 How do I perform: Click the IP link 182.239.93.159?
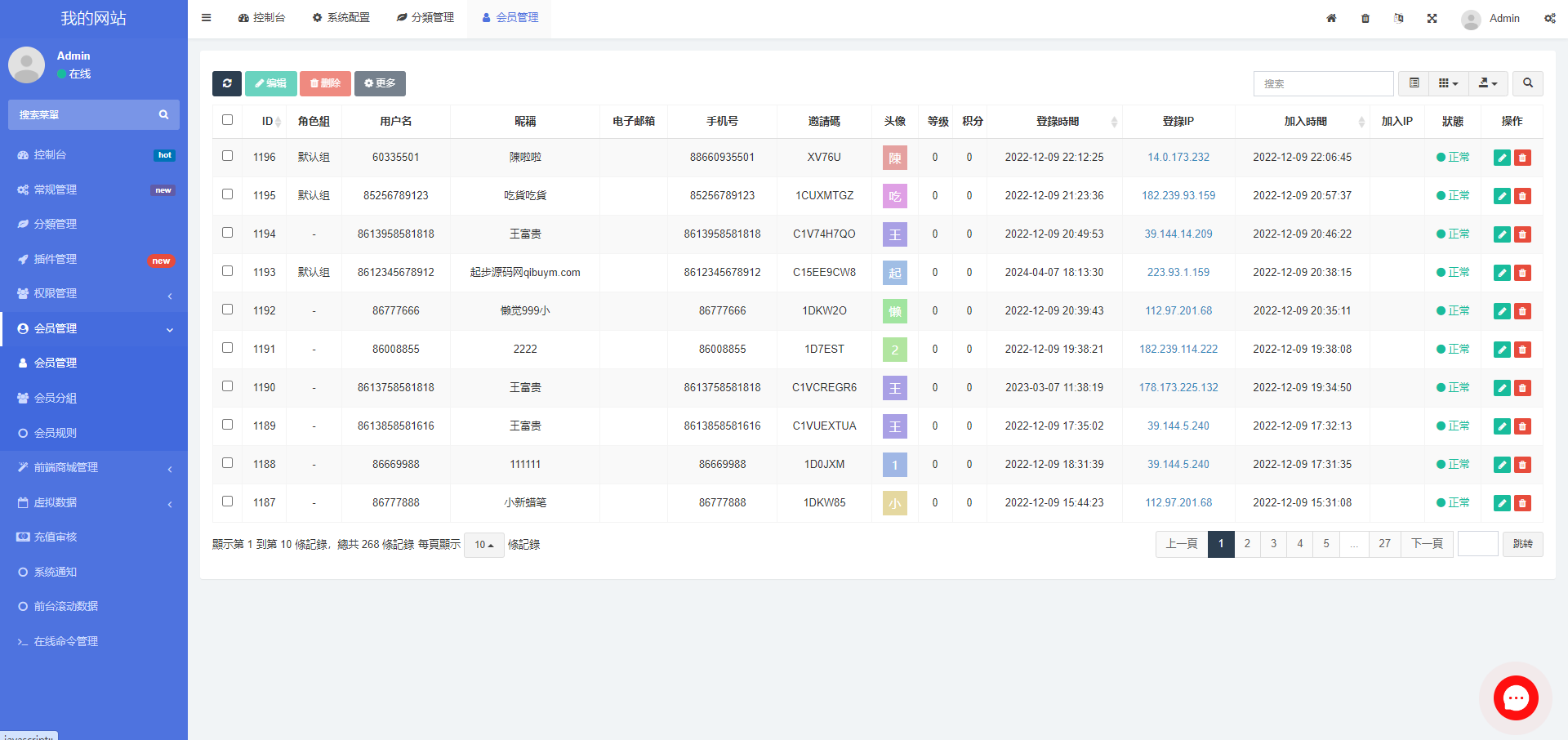pos(1178,196)
